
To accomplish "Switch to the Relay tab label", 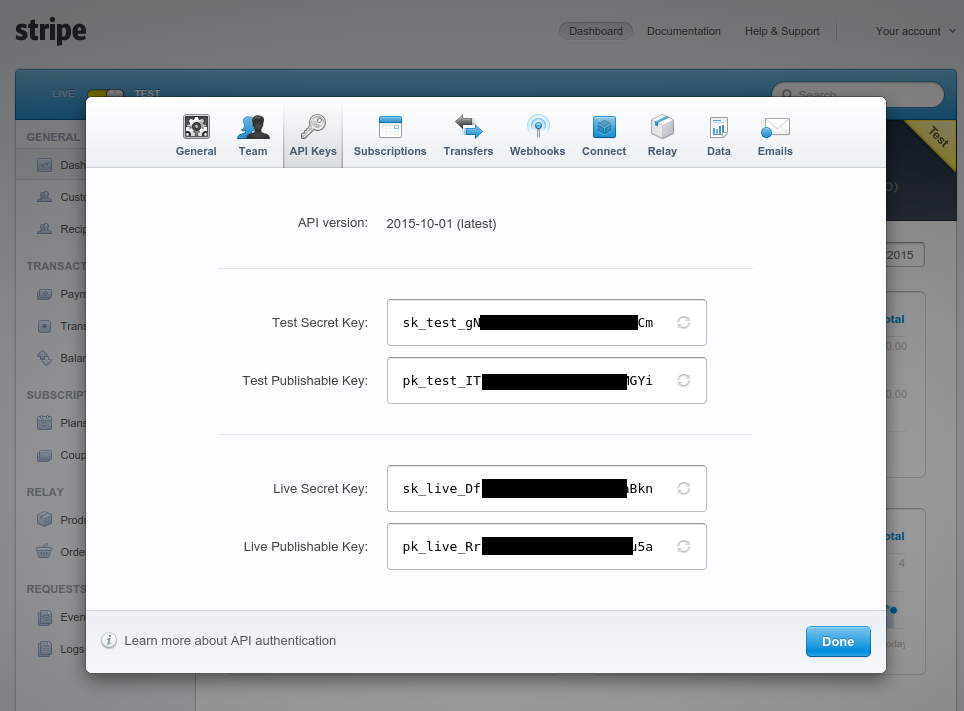I will (x=662, y=151).
